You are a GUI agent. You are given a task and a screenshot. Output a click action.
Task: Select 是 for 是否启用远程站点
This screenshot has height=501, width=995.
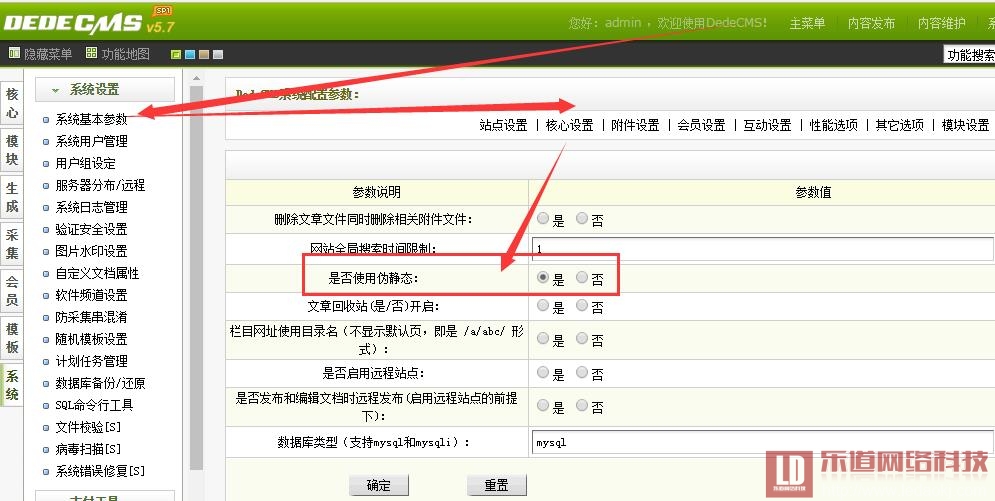(543, 372)
